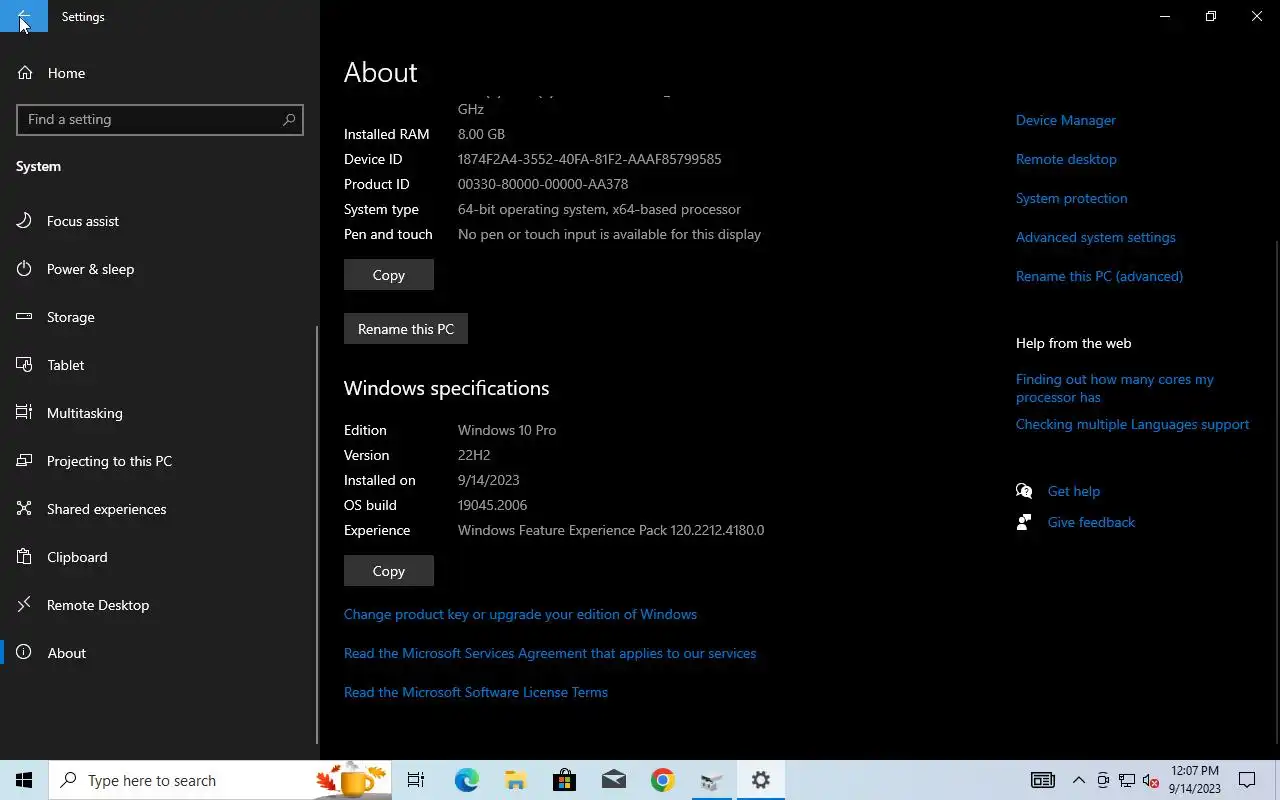
Task: Select the Product ID value 00330-80000-00000-AA378
Action: 543,184
